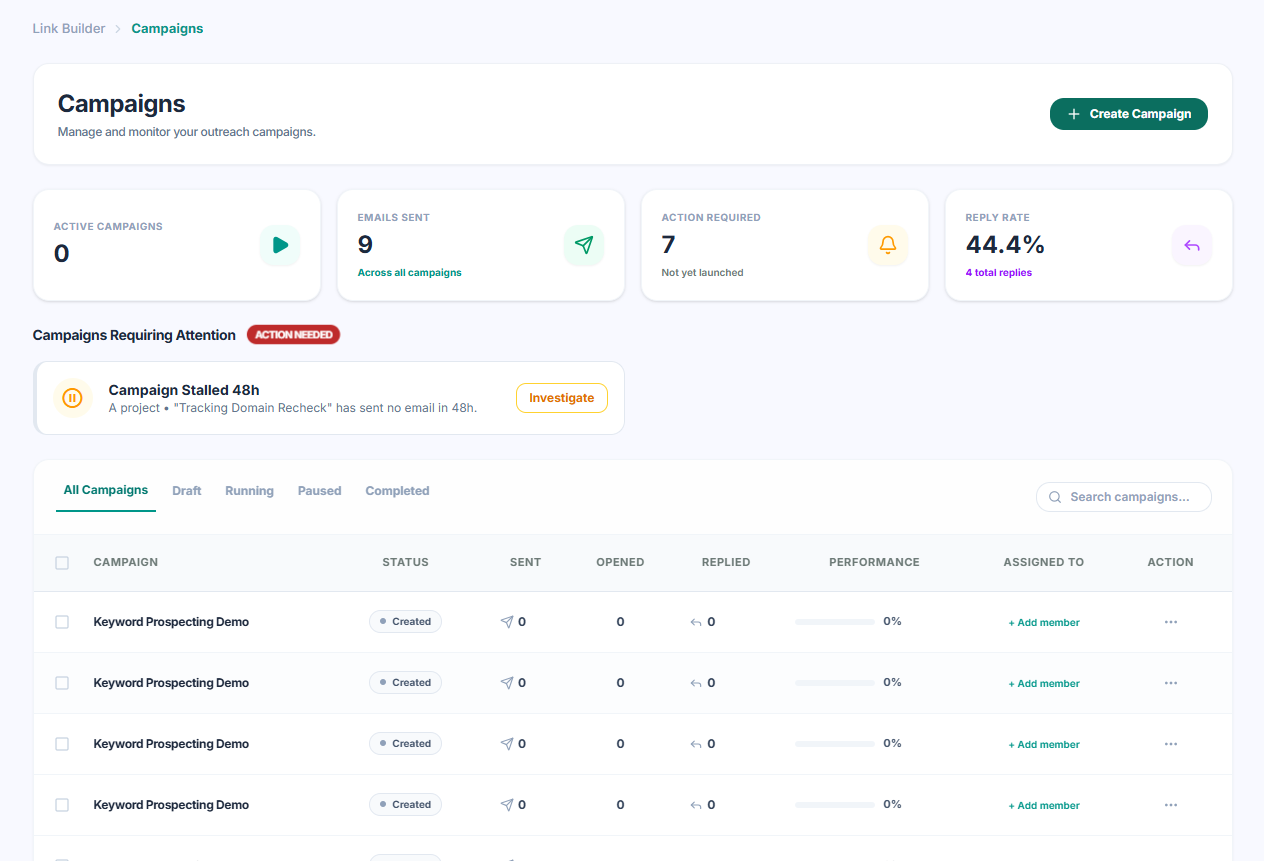Viewport: 1264px width, 861px height.
Task: Select the Completed tab
Action: point(397,491)
